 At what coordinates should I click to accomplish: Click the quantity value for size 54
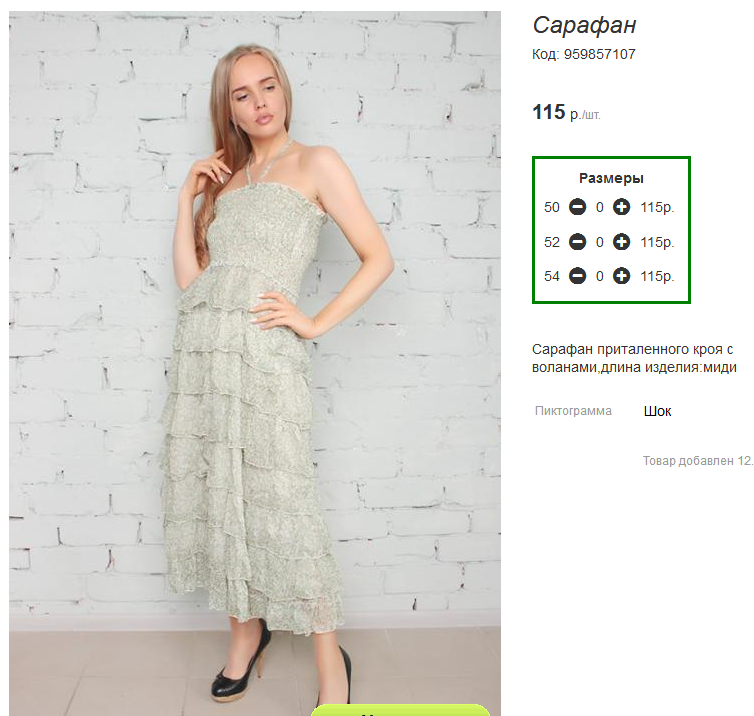point(600,276)
